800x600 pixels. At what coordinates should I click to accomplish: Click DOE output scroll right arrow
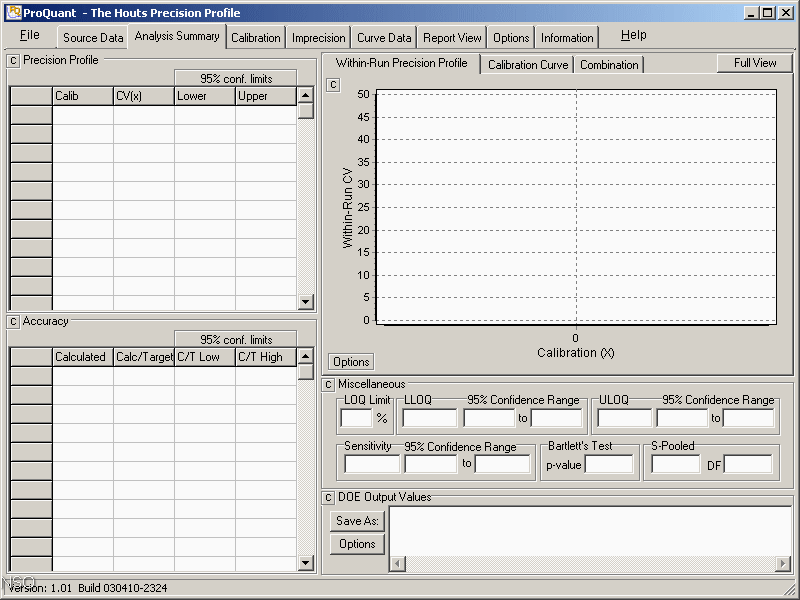[783, 564]
